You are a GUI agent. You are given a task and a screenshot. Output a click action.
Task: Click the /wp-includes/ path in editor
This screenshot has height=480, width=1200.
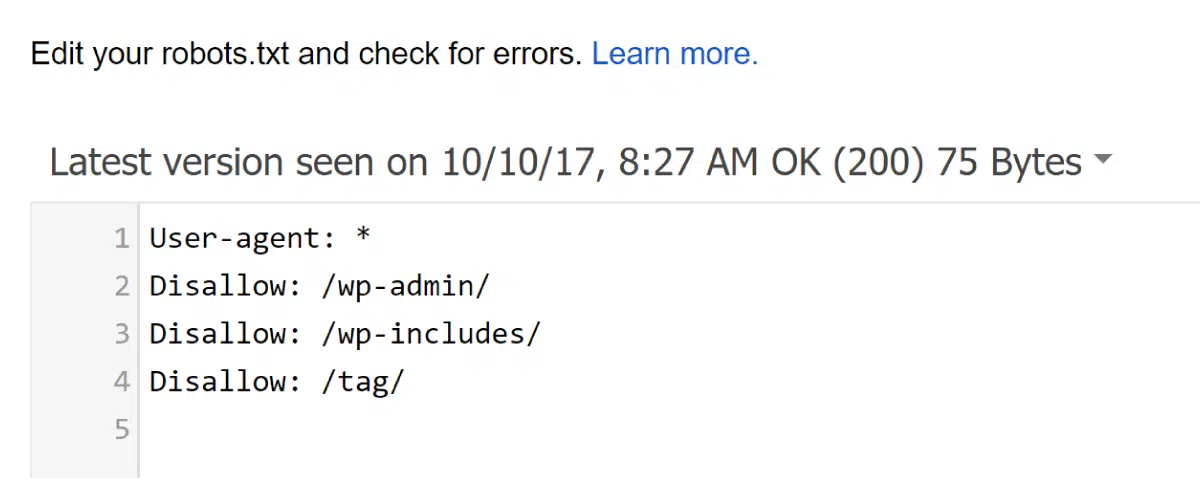431,333
